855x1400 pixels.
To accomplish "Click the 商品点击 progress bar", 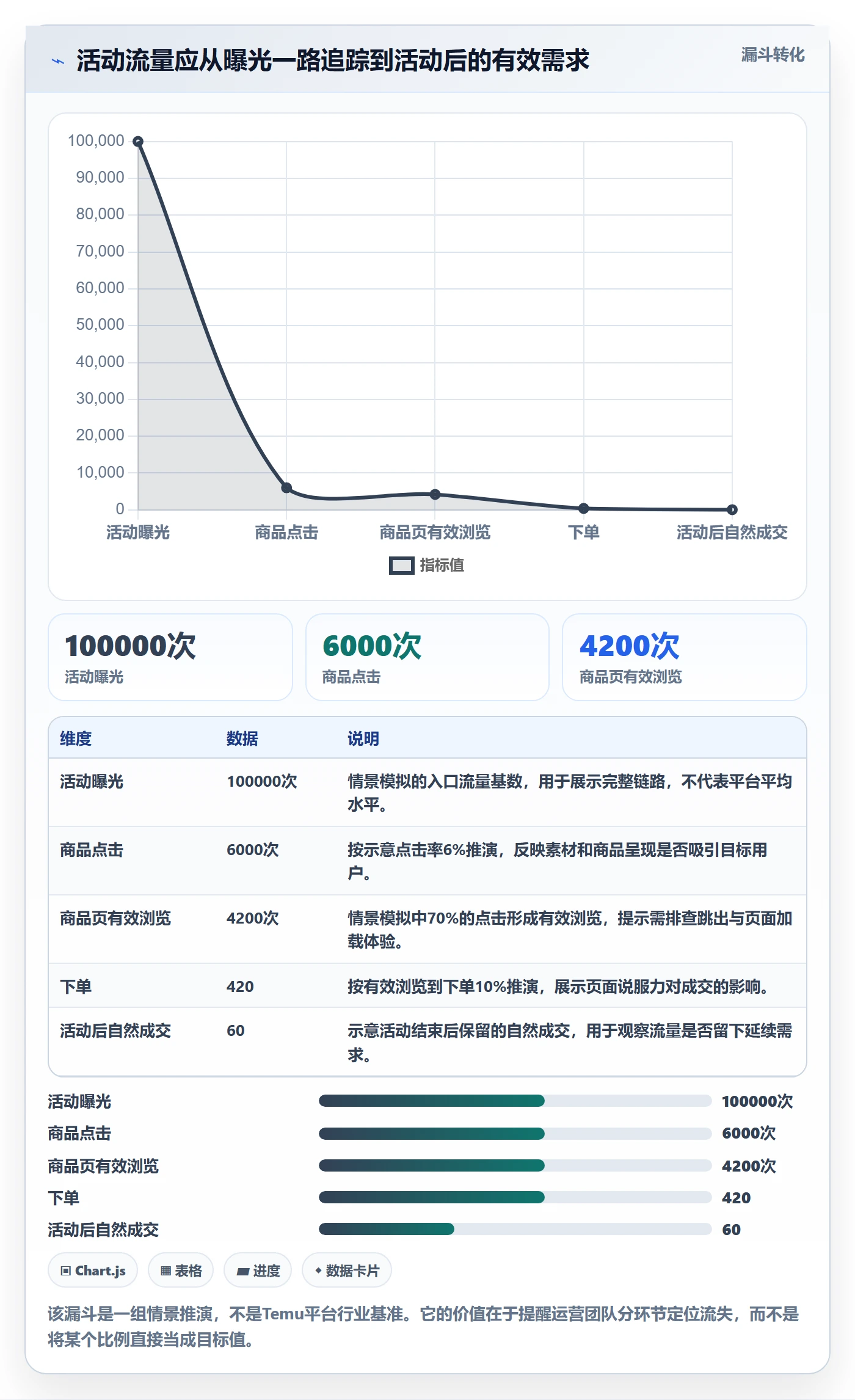I will pos(515,1134).
